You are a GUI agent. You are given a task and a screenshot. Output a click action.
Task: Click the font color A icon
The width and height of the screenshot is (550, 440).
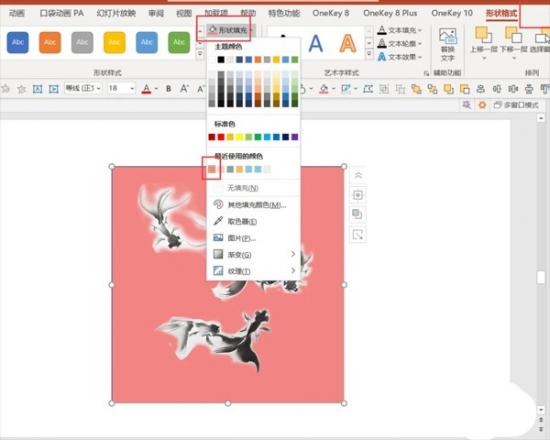click(146, 89)
